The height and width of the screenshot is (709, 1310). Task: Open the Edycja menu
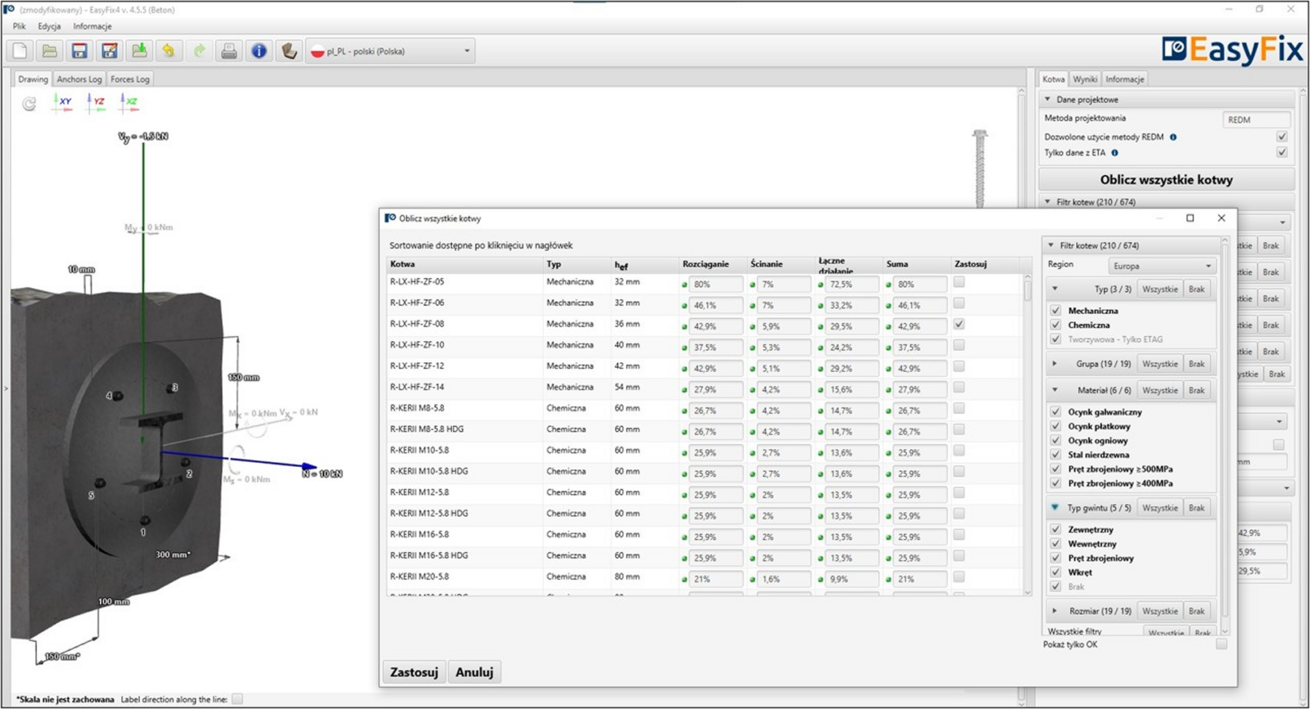point(49,26)
